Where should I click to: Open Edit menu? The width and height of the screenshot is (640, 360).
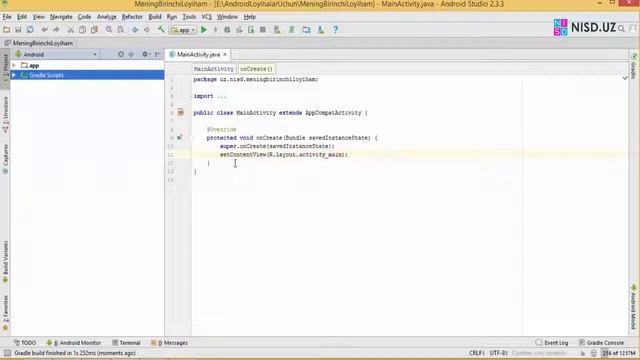(22, 17)
